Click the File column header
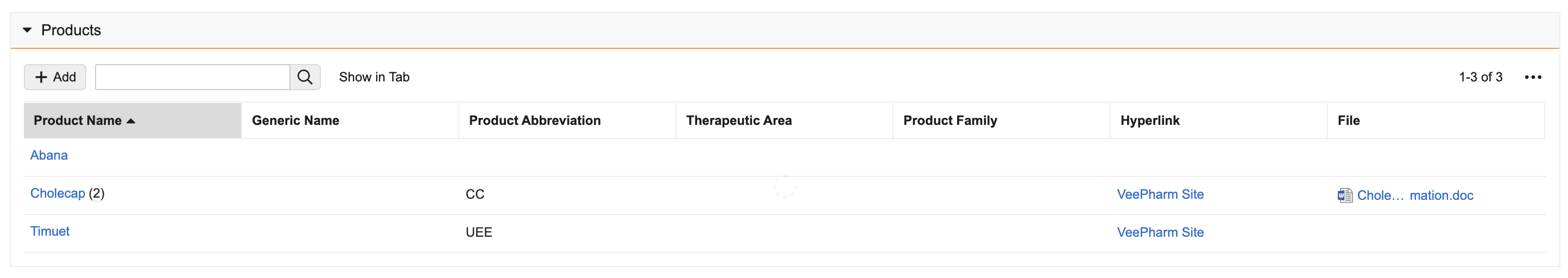 [1348, 121]
